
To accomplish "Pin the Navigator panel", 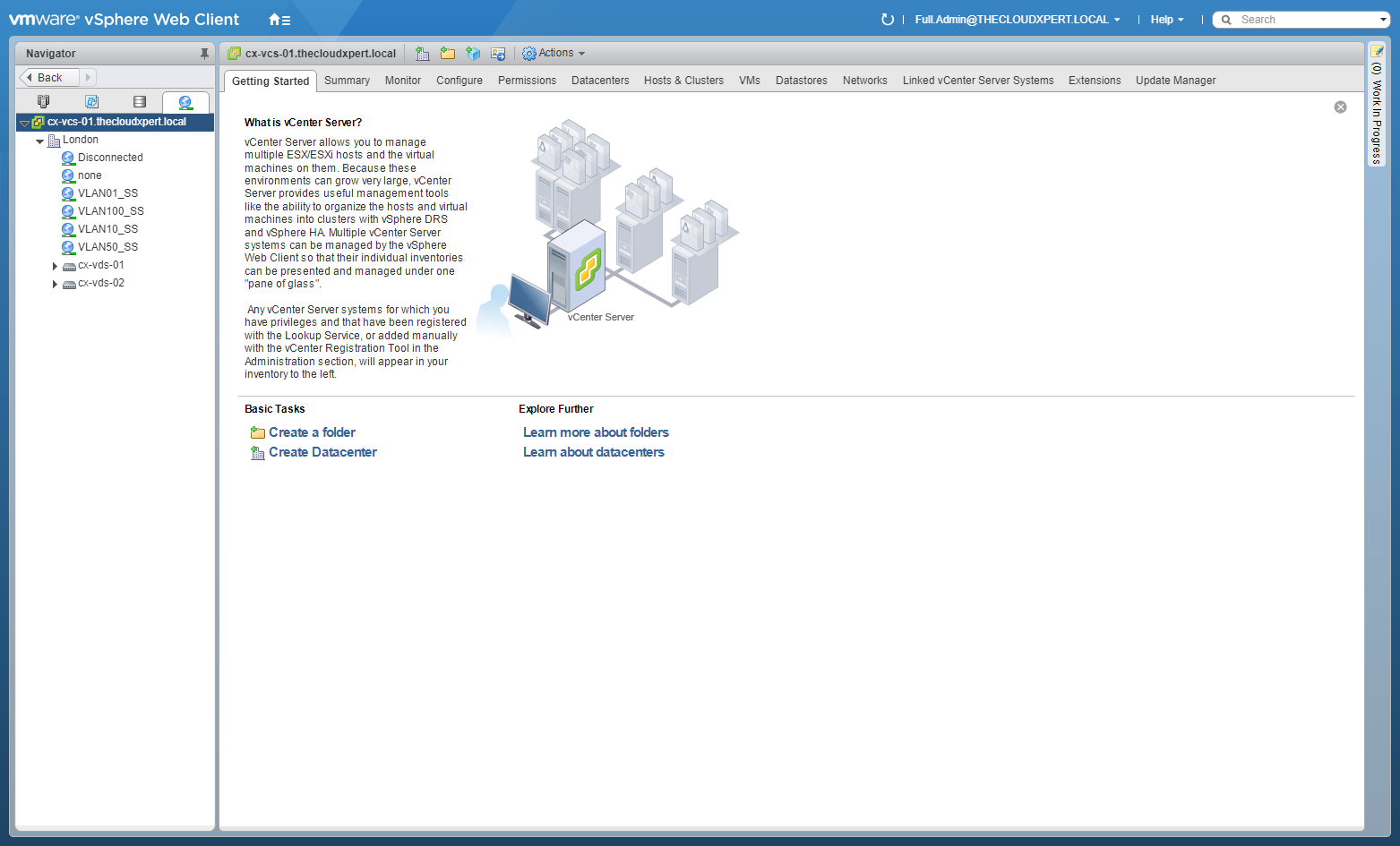I will [x=204, y=54].
